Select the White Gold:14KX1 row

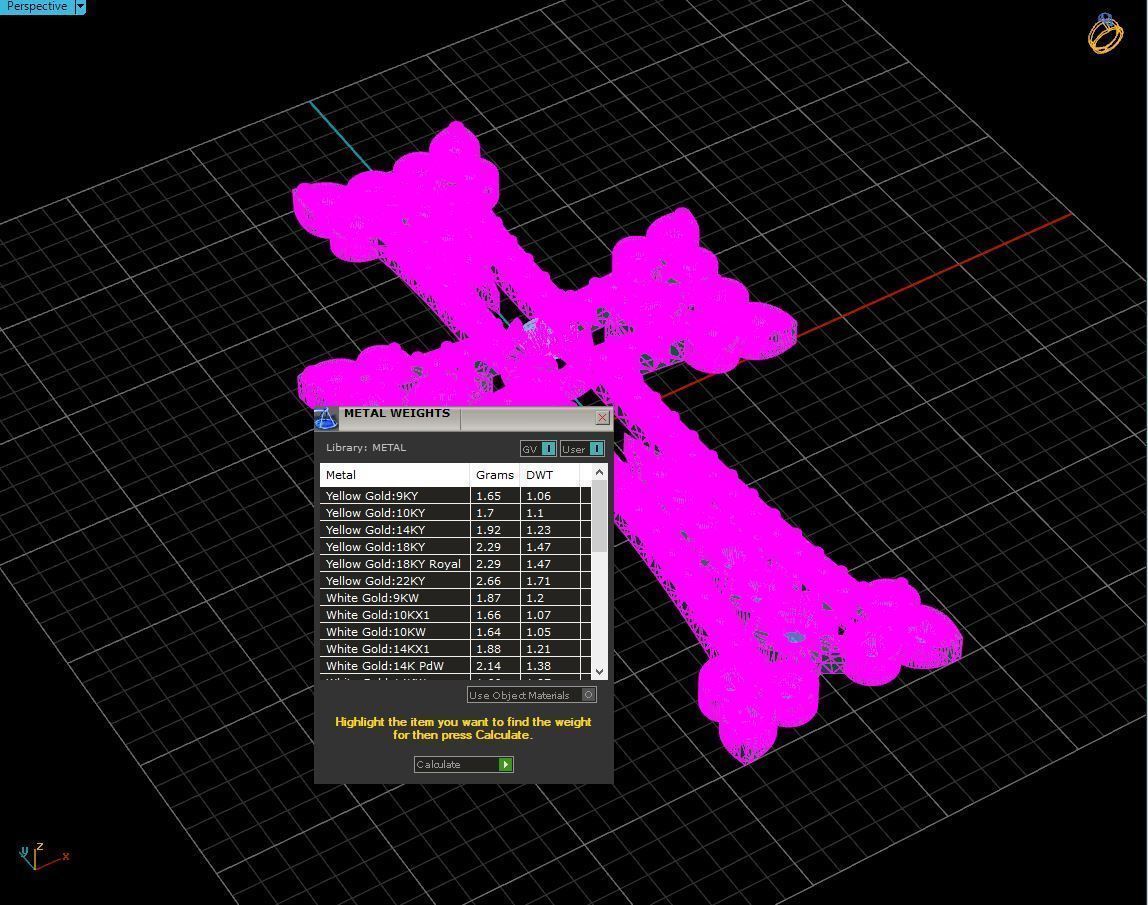click(455, 649)
